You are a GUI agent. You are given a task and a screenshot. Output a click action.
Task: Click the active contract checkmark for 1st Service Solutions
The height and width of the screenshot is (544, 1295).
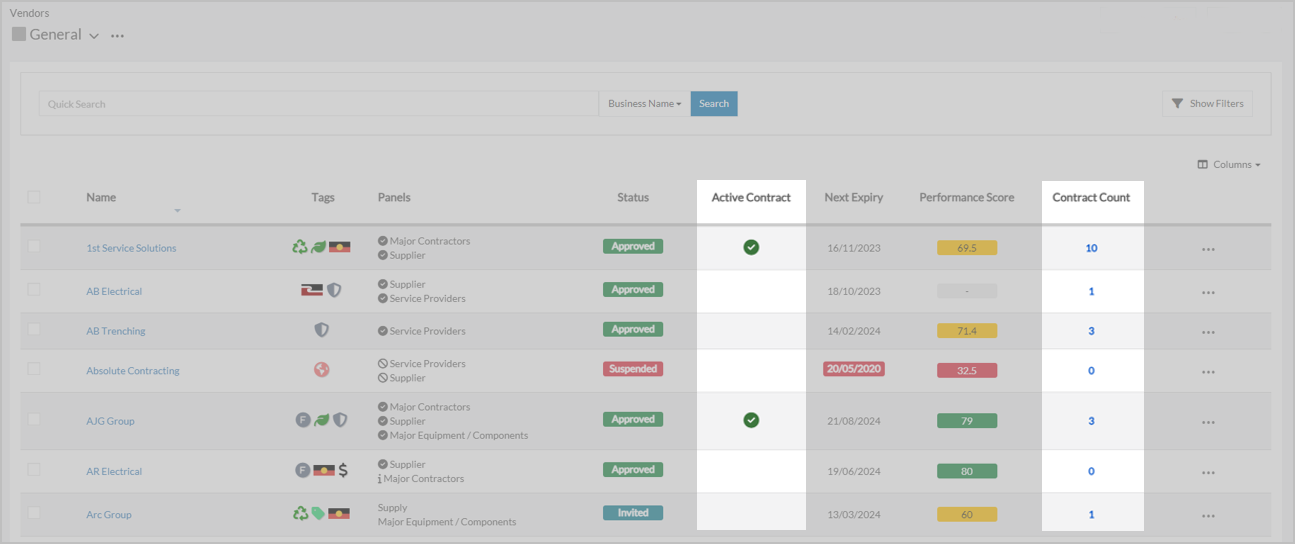click(751, 247)
